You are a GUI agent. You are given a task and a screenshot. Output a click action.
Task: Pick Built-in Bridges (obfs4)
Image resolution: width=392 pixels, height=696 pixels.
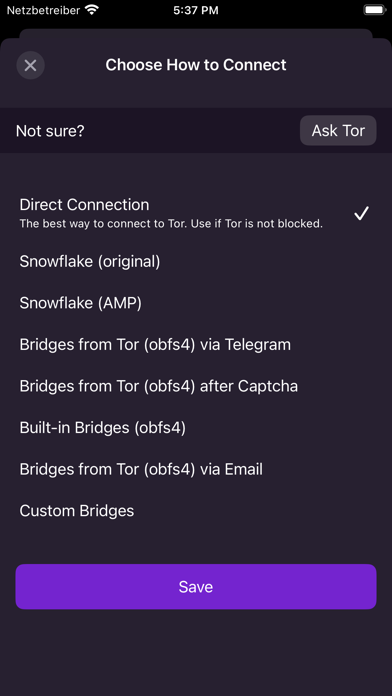pos(196,428)
